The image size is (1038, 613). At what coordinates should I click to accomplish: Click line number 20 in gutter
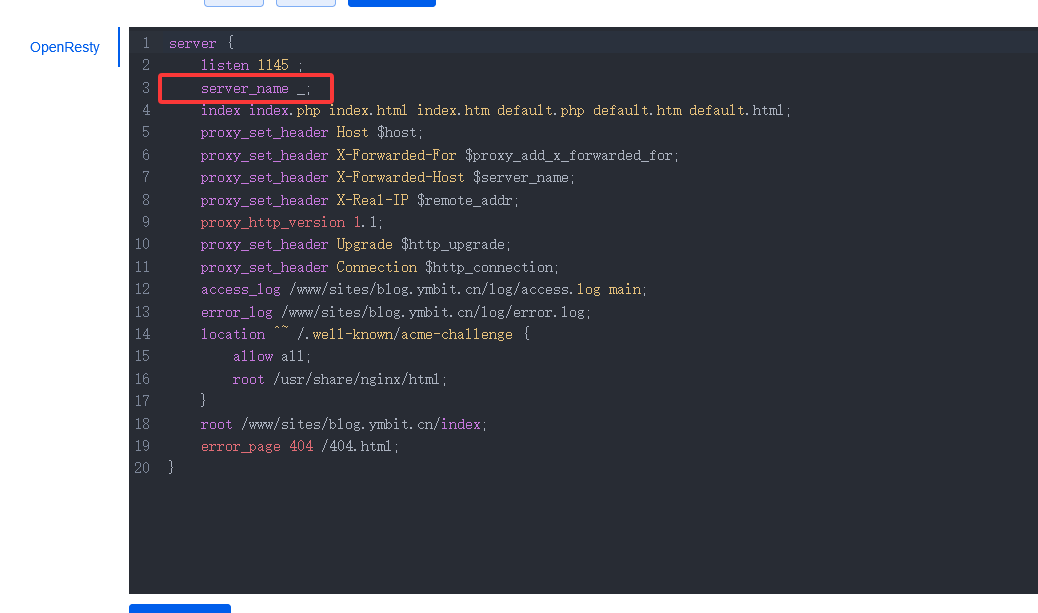click(x=142, y=468)
